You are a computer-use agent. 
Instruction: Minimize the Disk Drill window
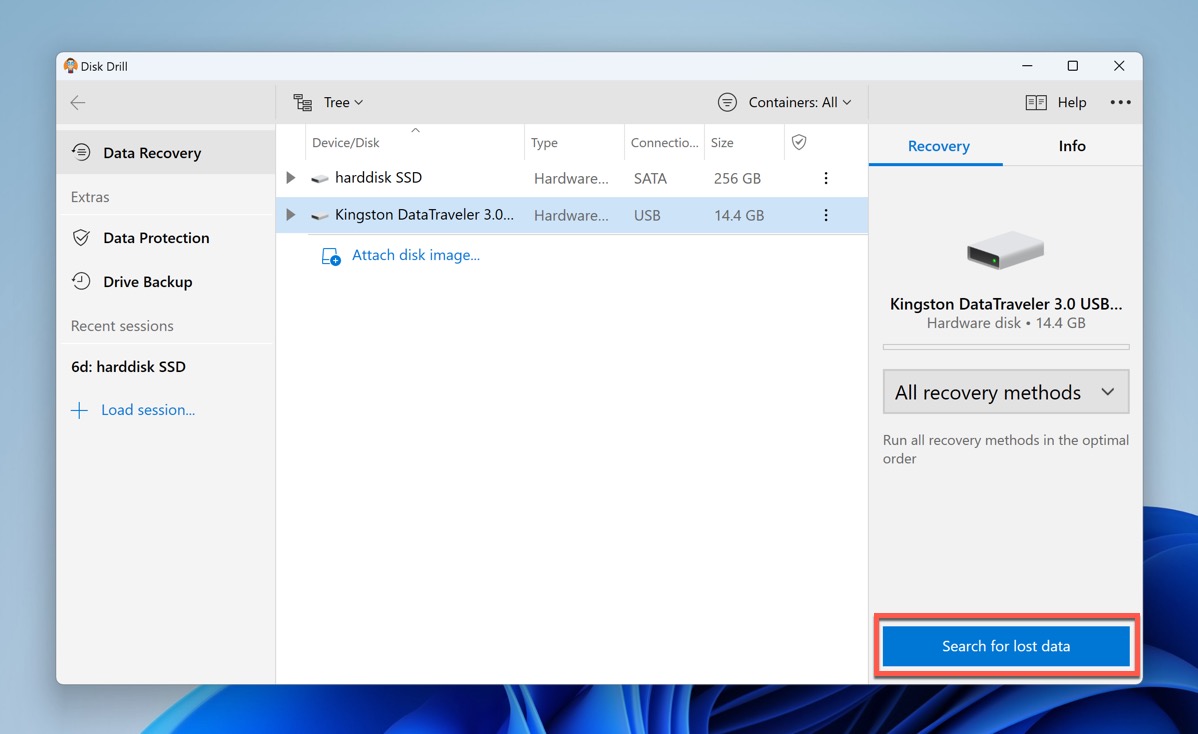pyautogui.click(x=1027, y=66)
